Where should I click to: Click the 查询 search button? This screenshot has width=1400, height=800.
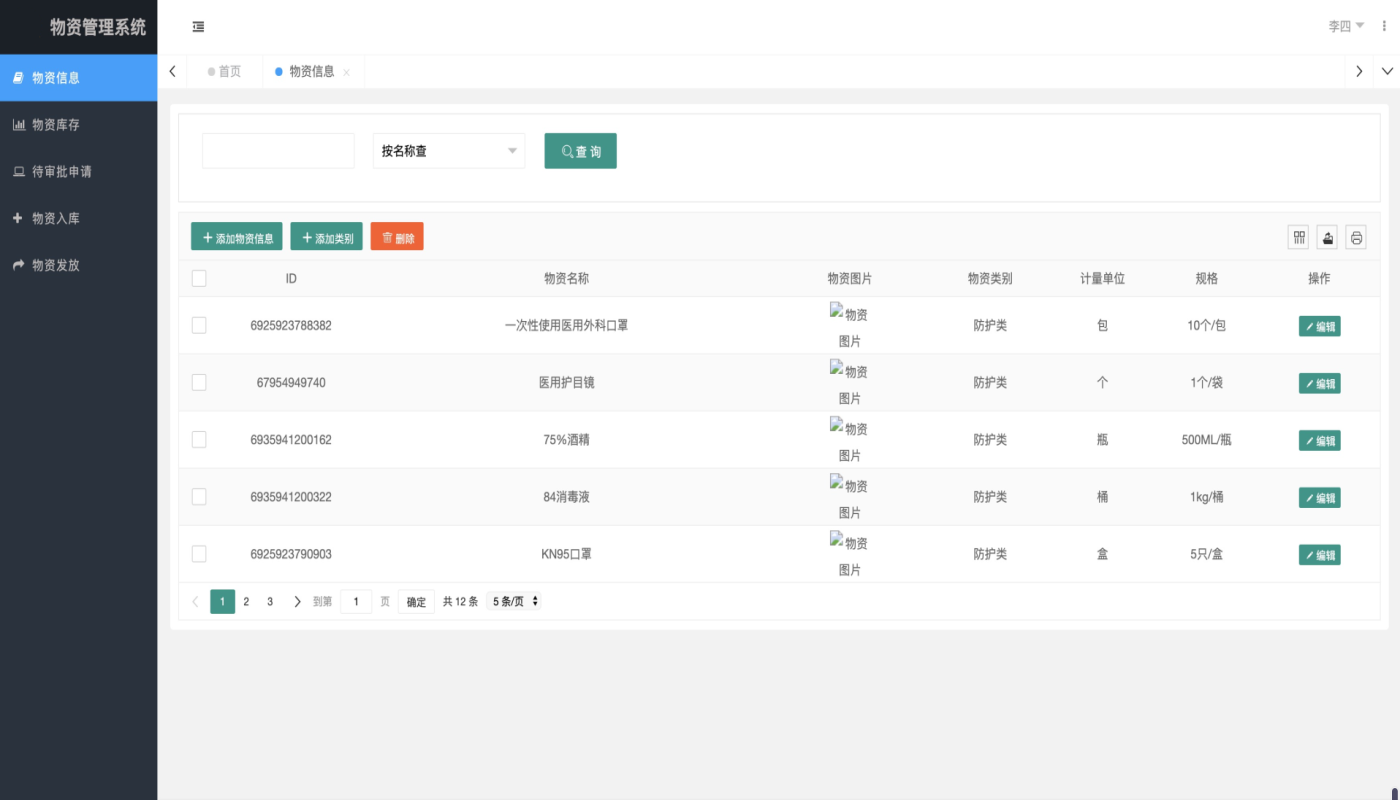(580, 151)
